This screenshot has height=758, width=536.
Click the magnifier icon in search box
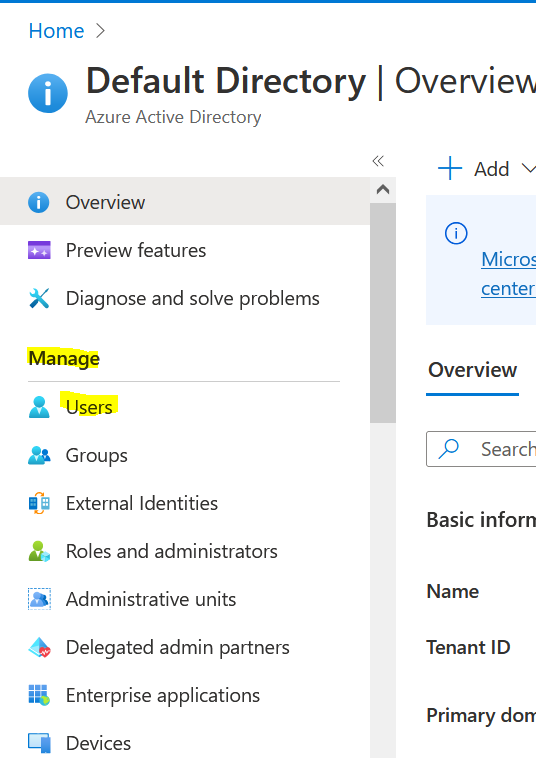[449, 449]
